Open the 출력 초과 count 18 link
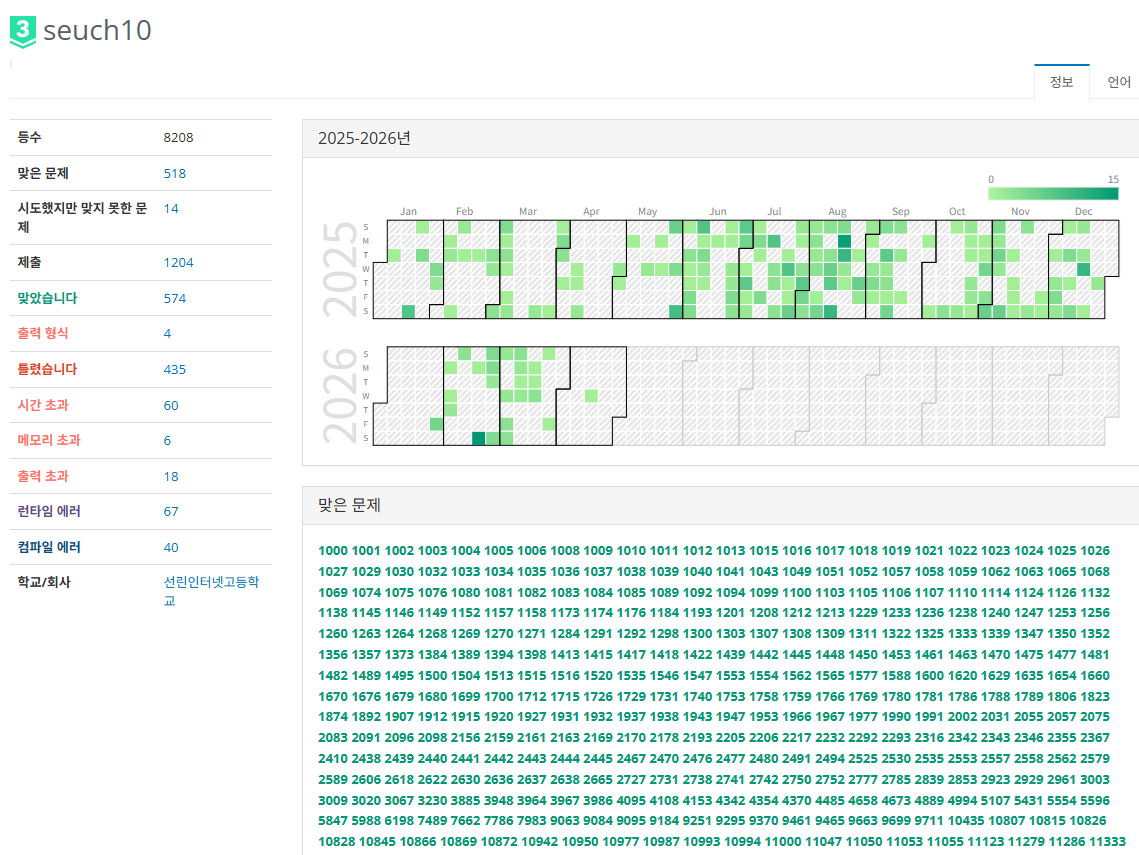The width and height of the screenshot is (1139, 855). 171,476
